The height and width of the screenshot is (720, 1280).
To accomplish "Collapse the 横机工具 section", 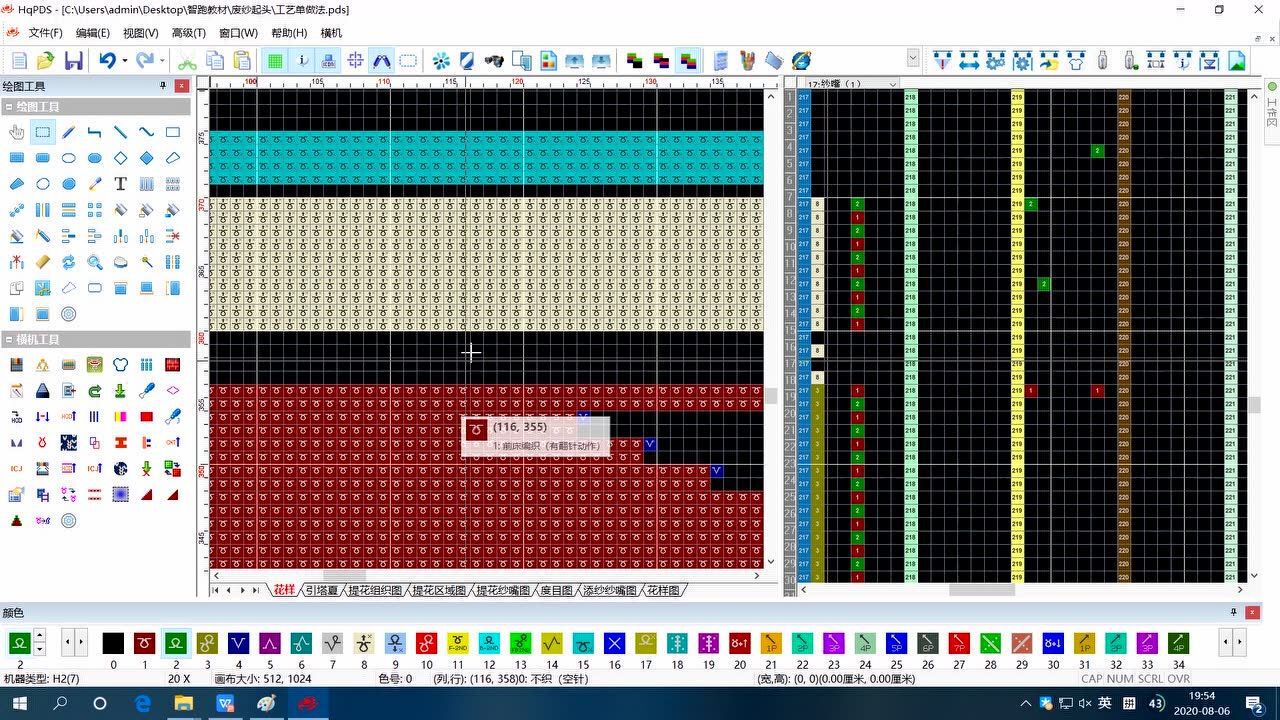I will click(x=9, y=340).
